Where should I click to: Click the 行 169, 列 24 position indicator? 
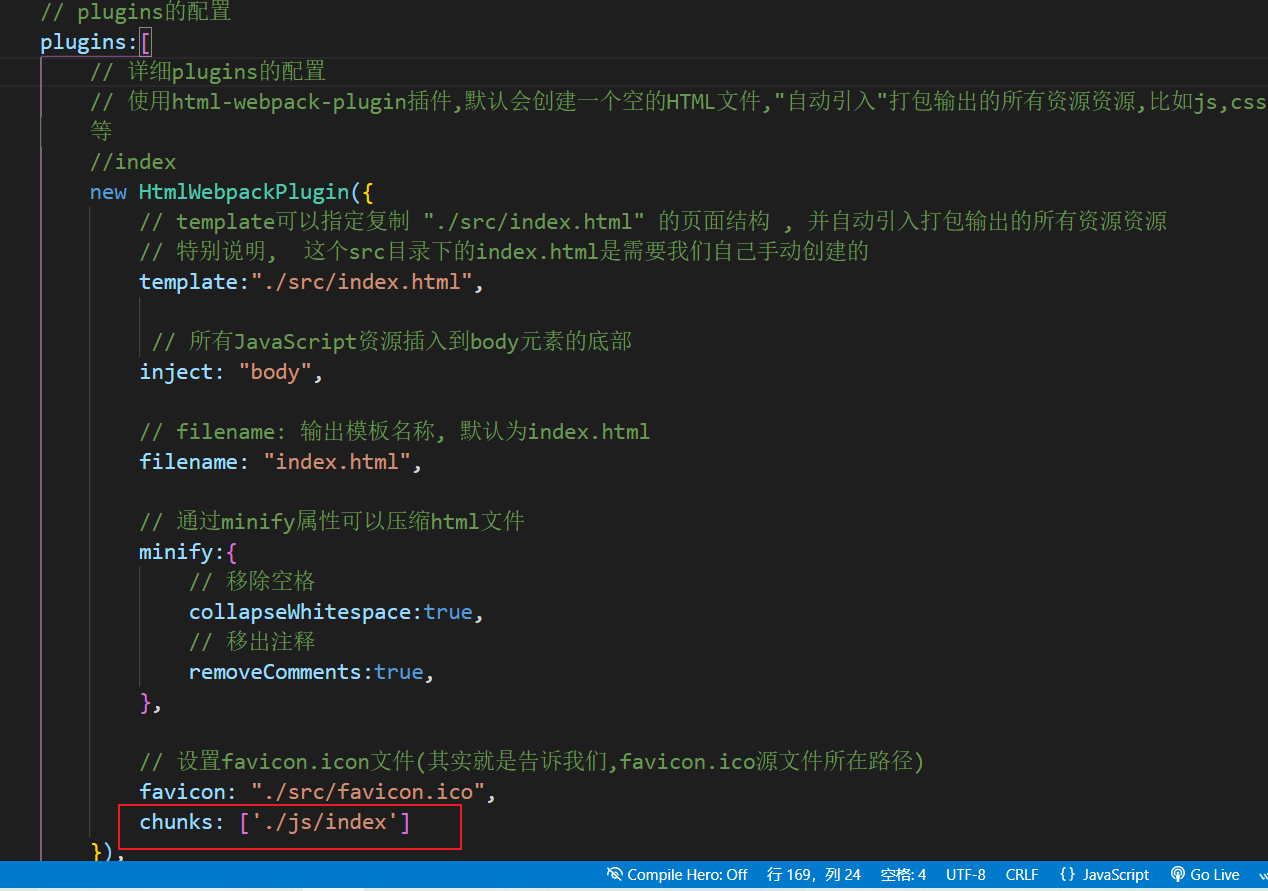813,874
